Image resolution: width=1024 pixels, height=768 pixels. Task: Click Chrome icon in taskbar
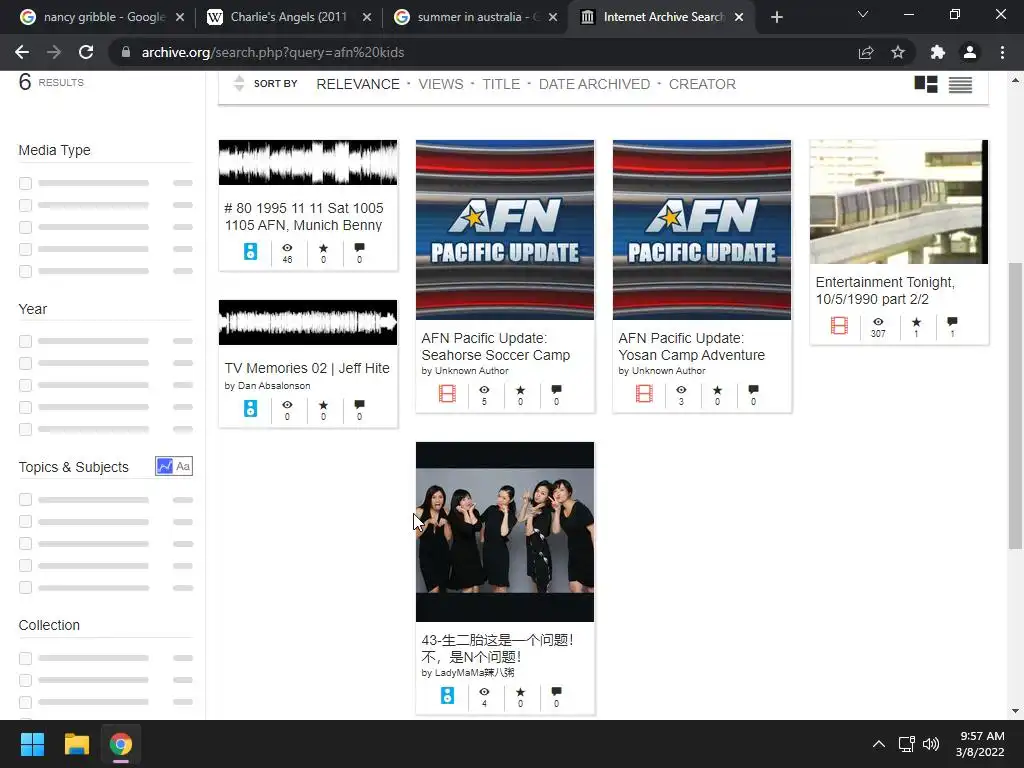point(121,744)
